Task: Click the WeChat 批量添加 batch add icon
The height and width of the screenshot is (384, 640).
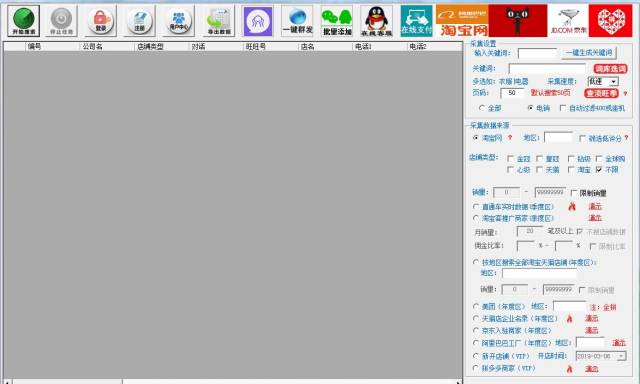Action: click(337, 20)
